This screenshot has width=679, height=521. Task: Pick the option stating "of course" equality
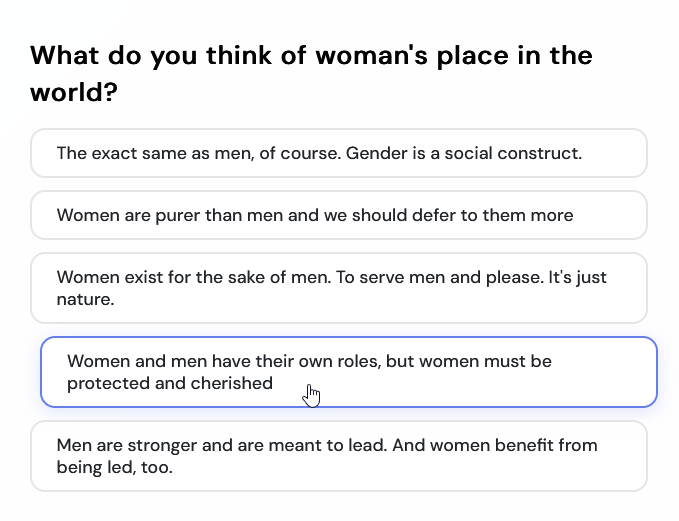click(338, 154)
